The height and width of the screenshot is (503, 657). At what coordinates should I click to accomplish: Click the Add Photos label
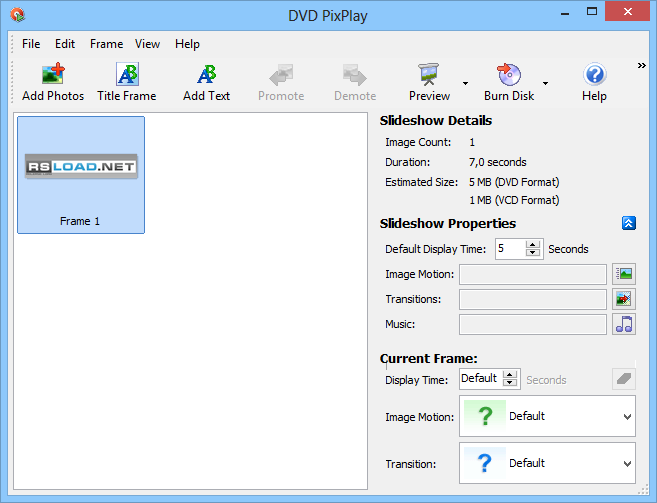pos(53,96)
